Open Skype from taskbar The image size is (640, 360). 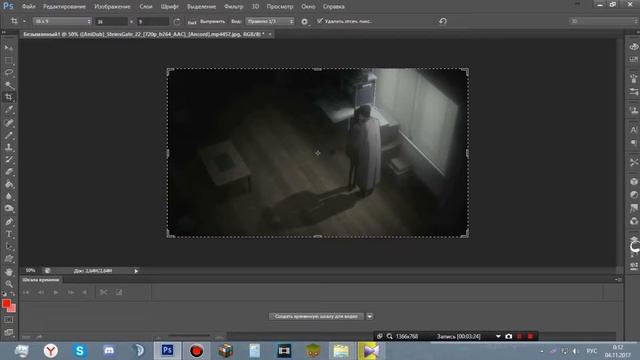(80, 351)
